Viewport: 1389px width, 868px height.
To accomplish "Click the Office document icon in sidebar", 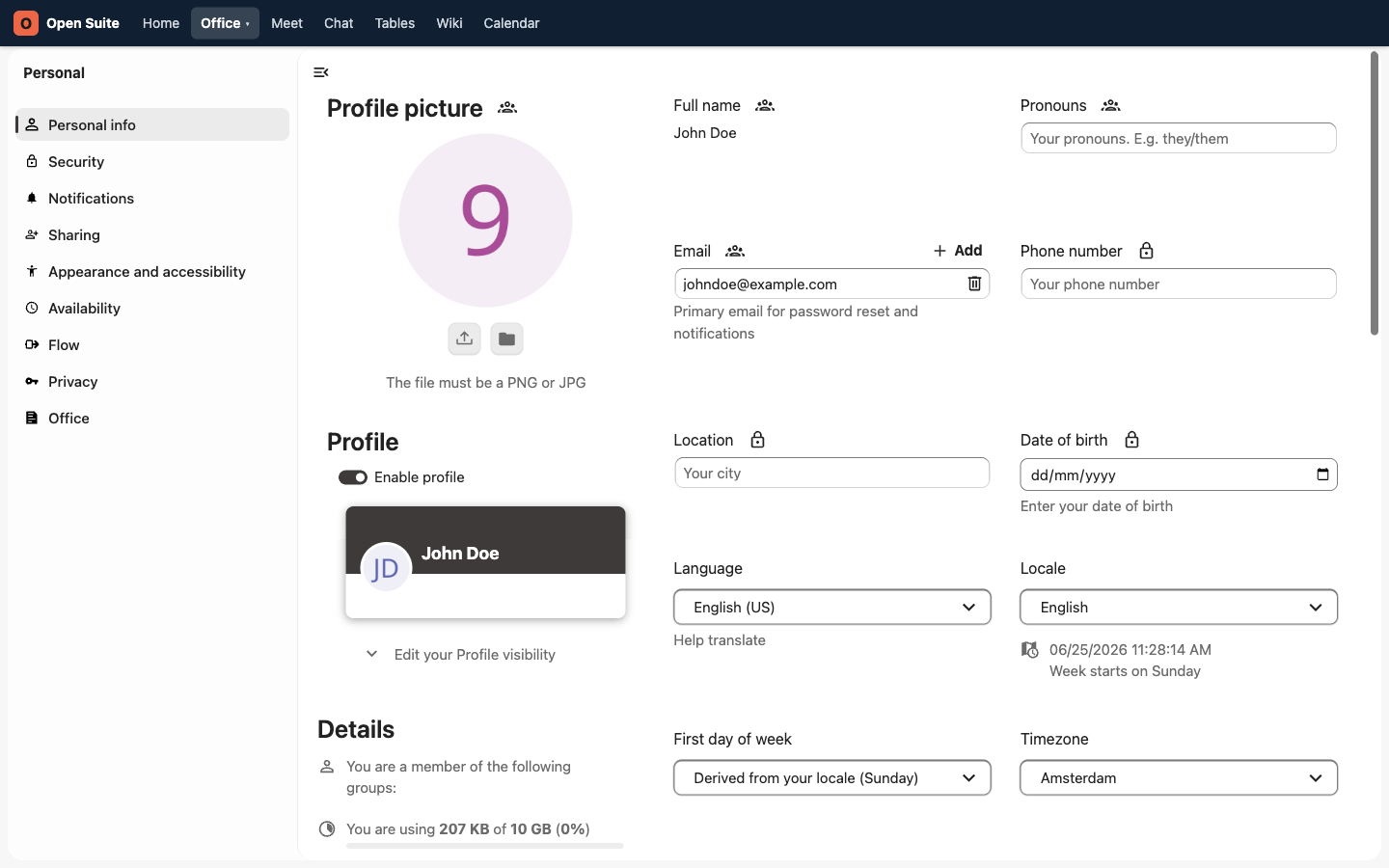I will click(x=32, y=418).
